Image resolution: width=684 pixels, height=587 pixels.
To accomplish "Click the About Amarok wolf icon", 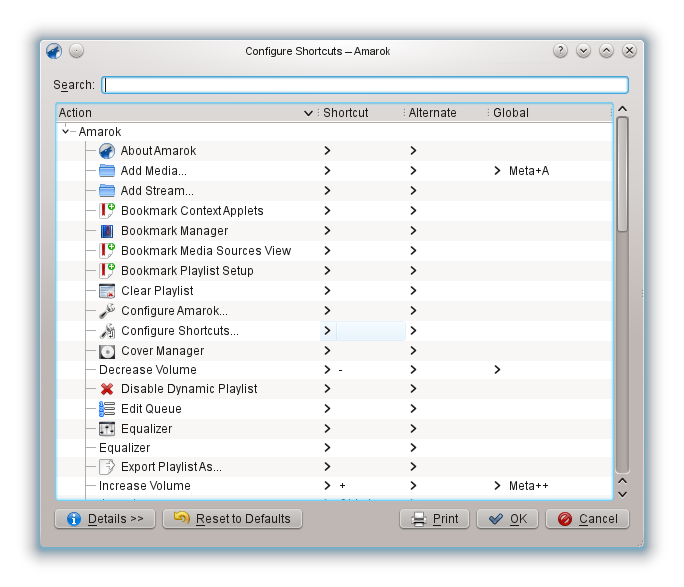I will pos(107,151).
